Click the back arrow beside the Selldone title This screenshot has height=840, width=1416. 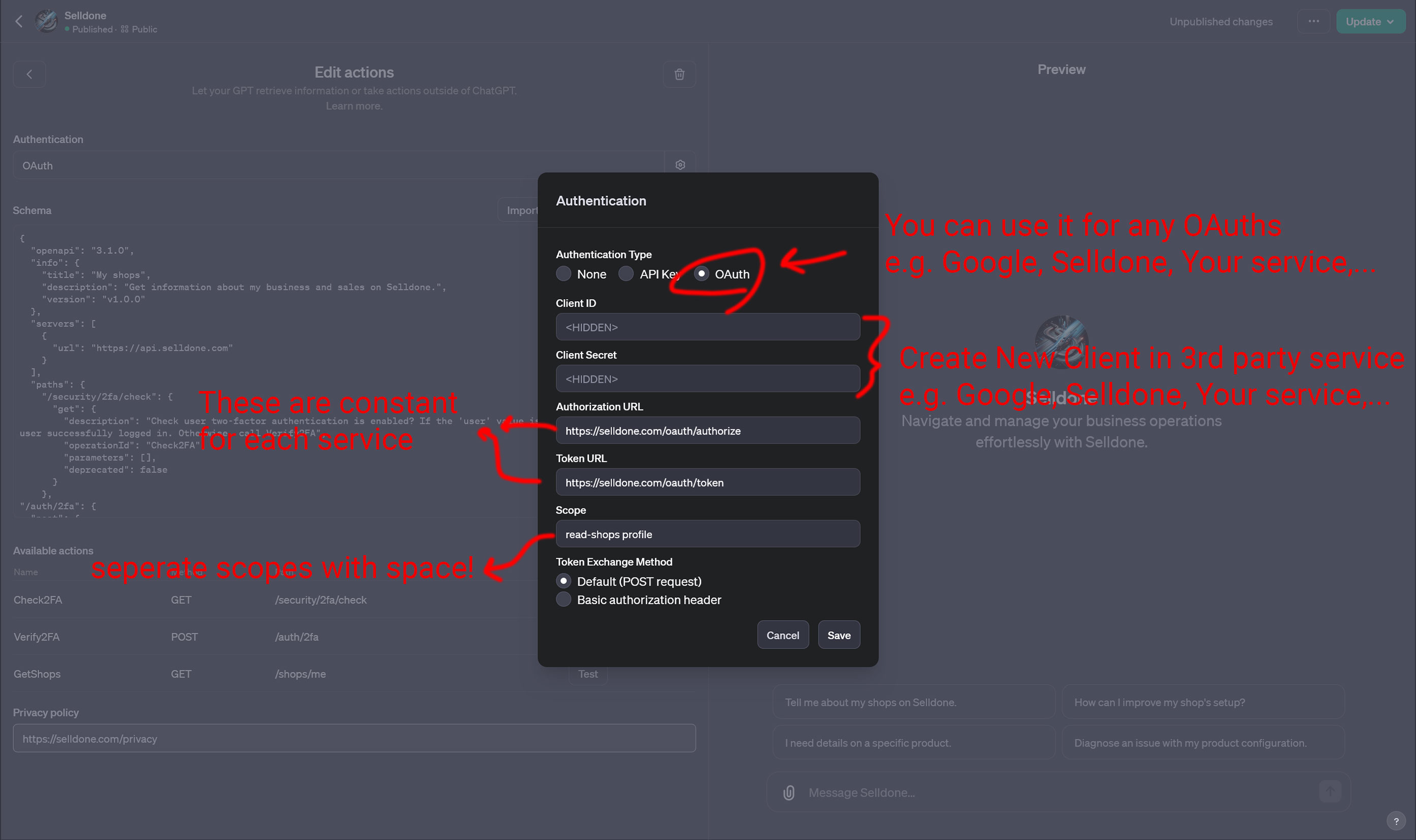[19, 21]
